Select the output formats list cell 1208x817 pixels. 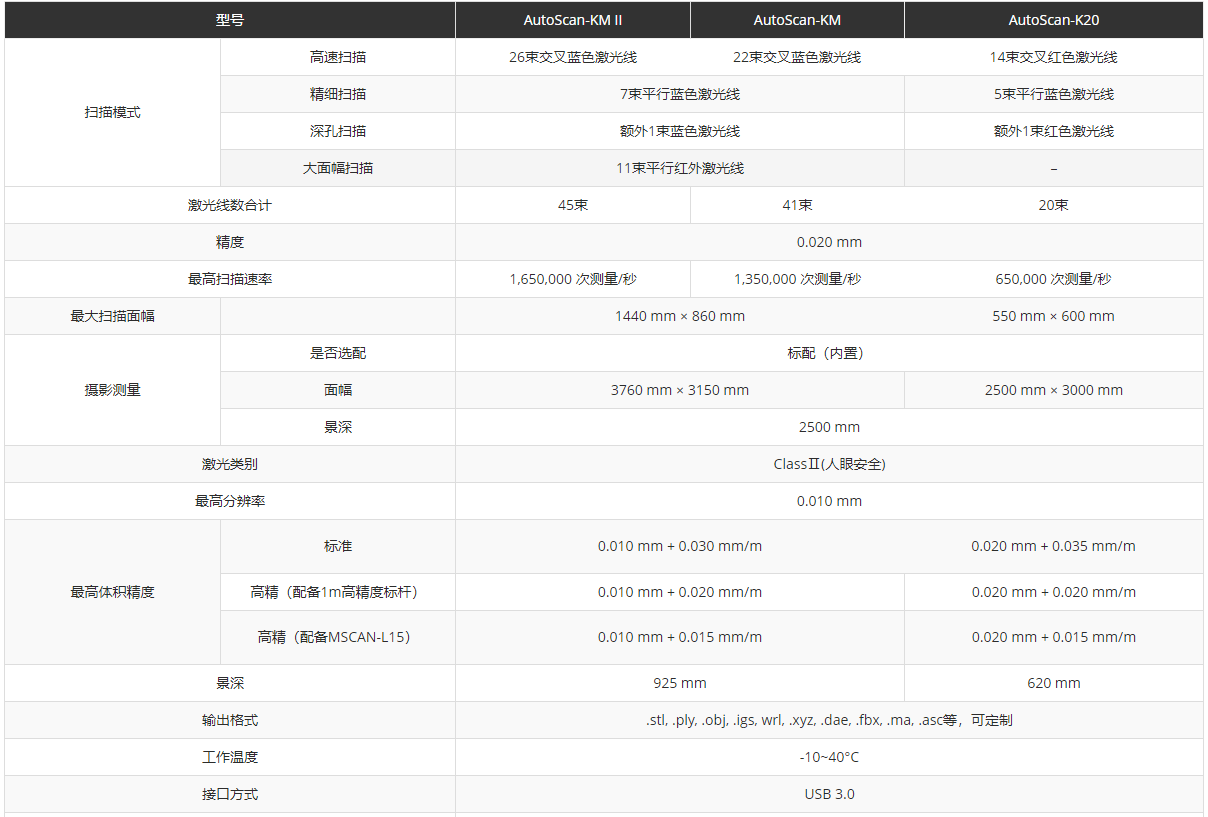828,720
